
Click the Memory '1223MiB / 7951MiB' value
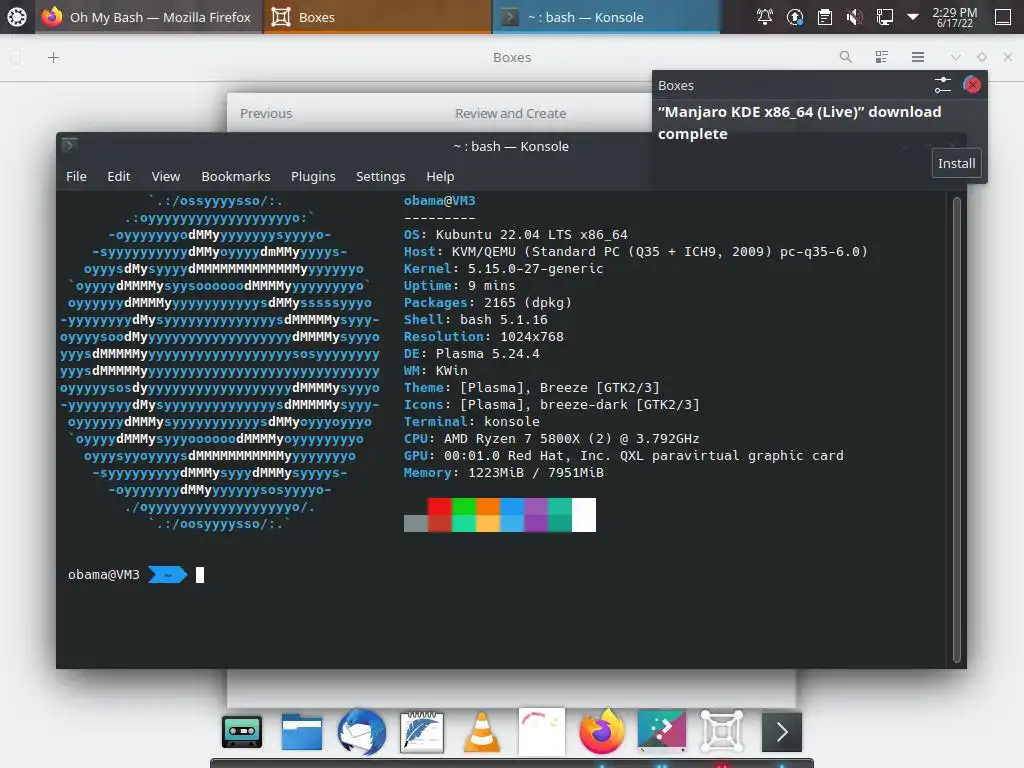[536, 472]
